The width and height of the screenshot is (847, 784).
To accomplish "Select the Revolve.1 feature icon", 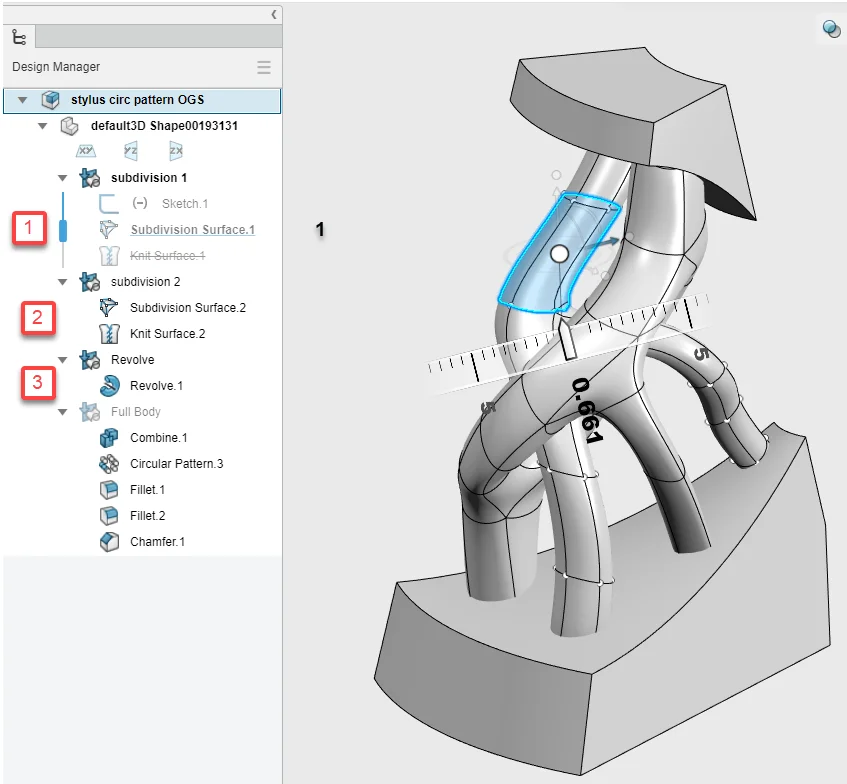I will [110, 386].
